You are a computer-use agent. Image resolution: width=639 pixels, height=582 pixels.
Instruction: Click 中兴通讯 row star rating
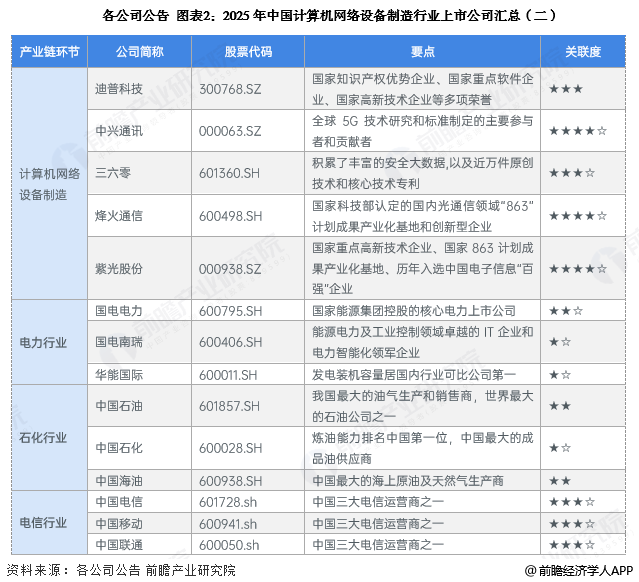(578, 131)
